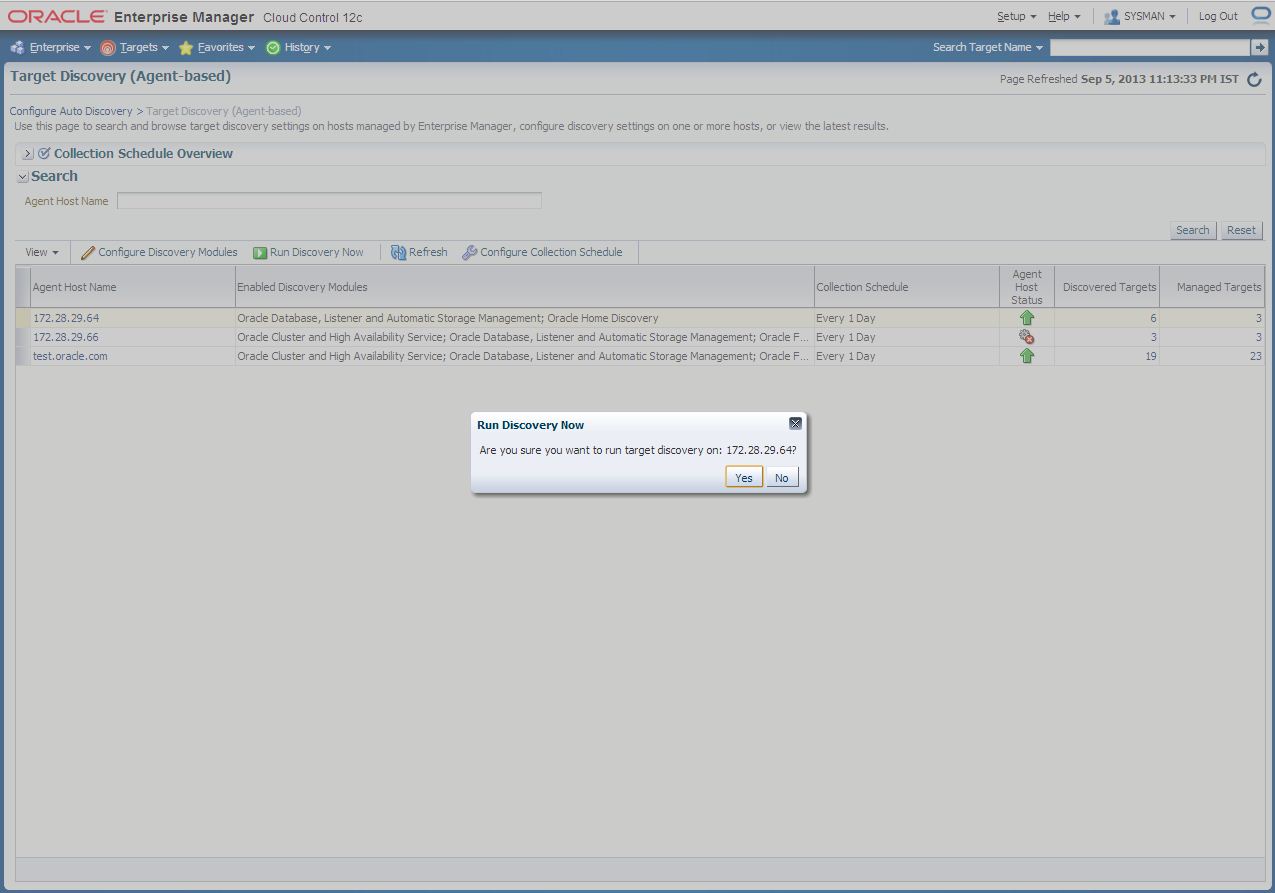This screenshot has height=893, width=1275.
Task: Select host row 172.28.29.64
Action: [640, 318]
